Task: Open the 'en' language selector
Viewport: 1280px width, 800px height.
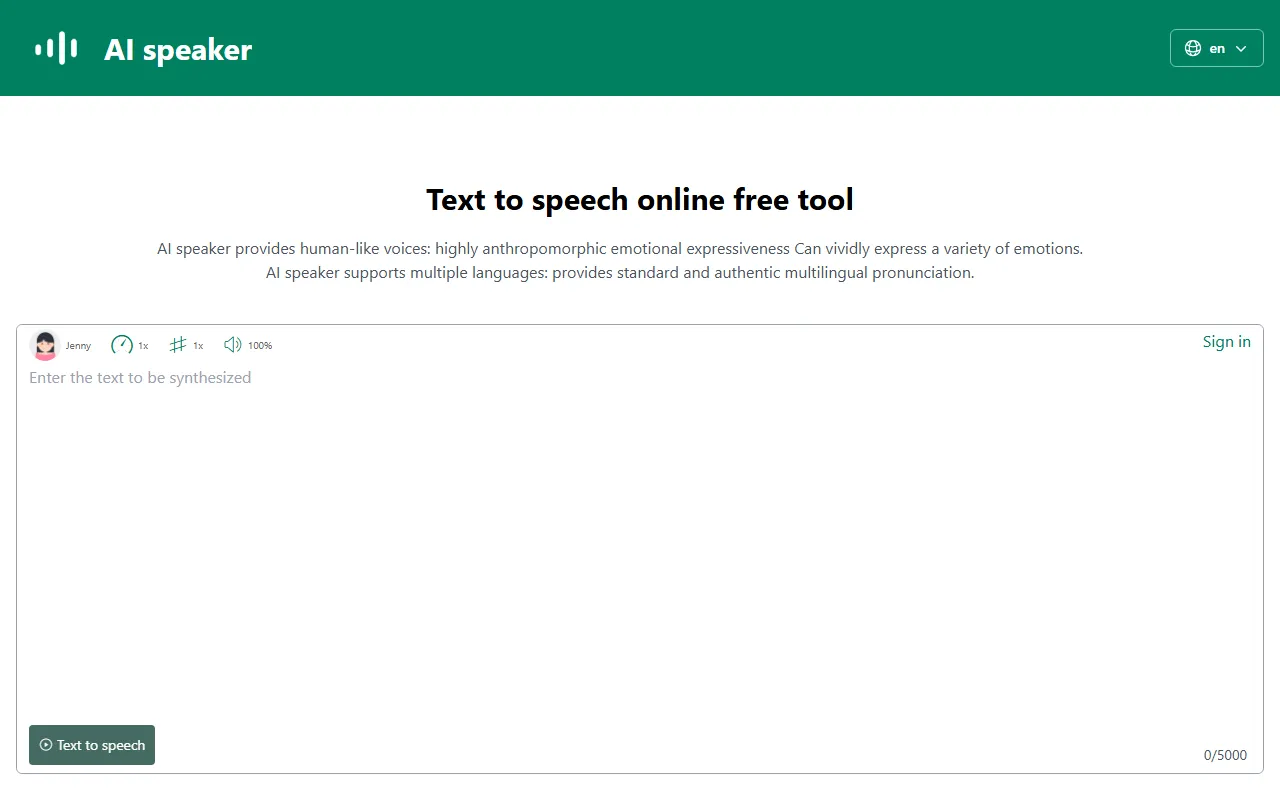Action: pos(1217,48)
